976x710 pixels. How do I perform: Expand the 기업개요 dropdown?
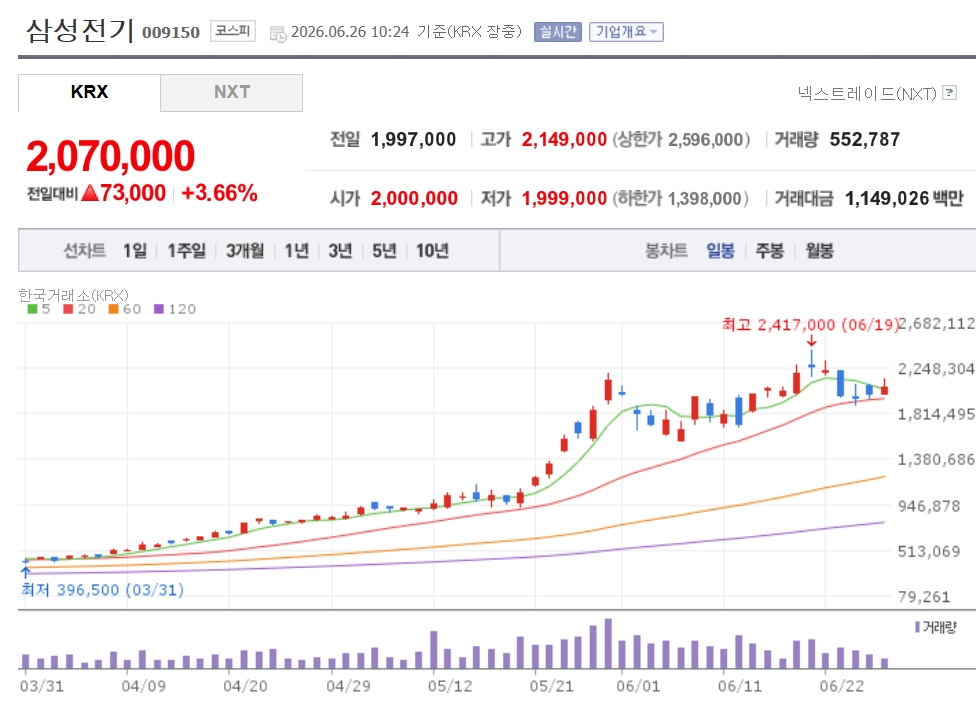(626, 32)
